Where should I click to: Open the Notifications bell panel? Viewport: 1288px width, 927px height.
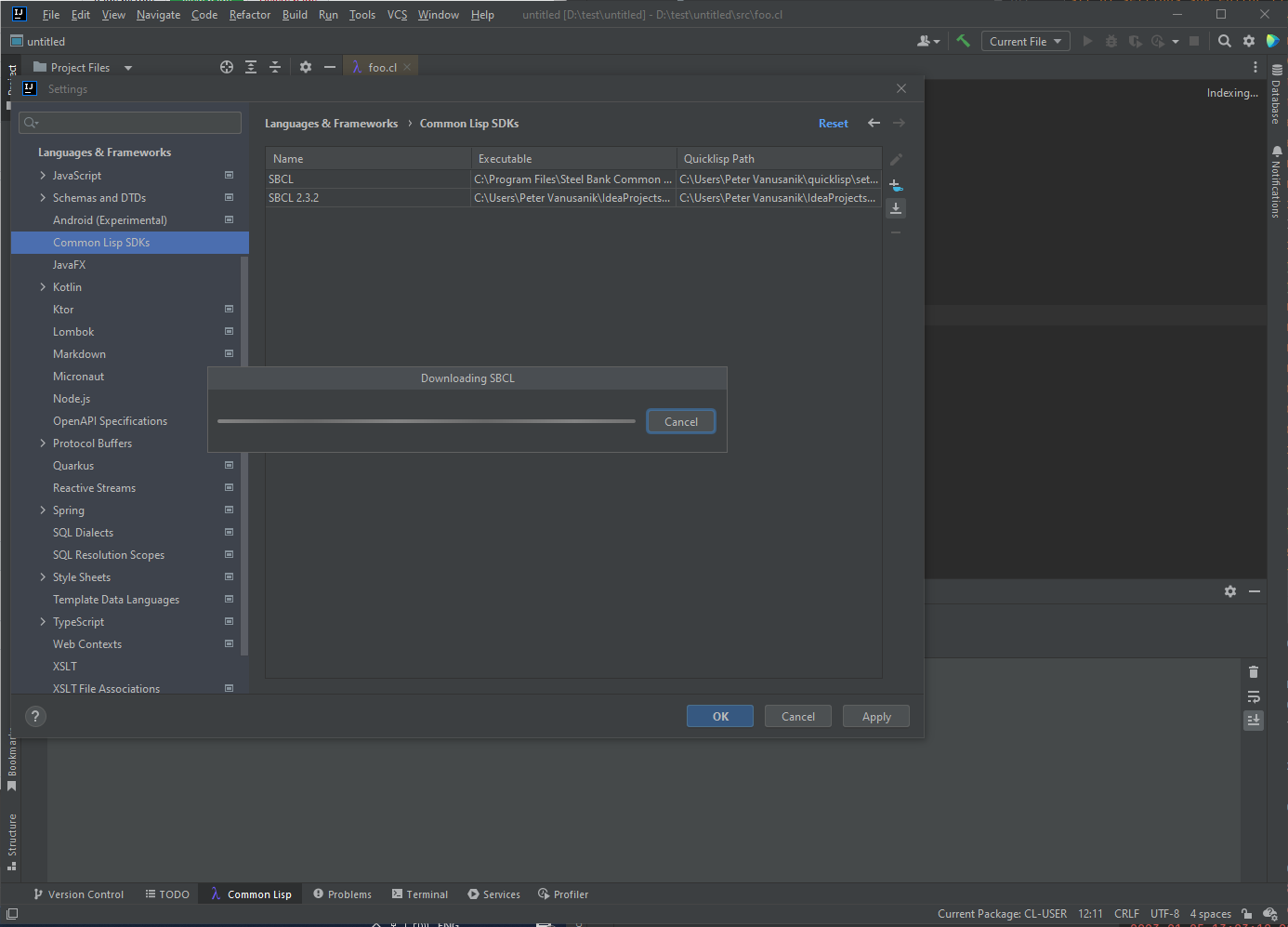click(x=1277, y=181)
